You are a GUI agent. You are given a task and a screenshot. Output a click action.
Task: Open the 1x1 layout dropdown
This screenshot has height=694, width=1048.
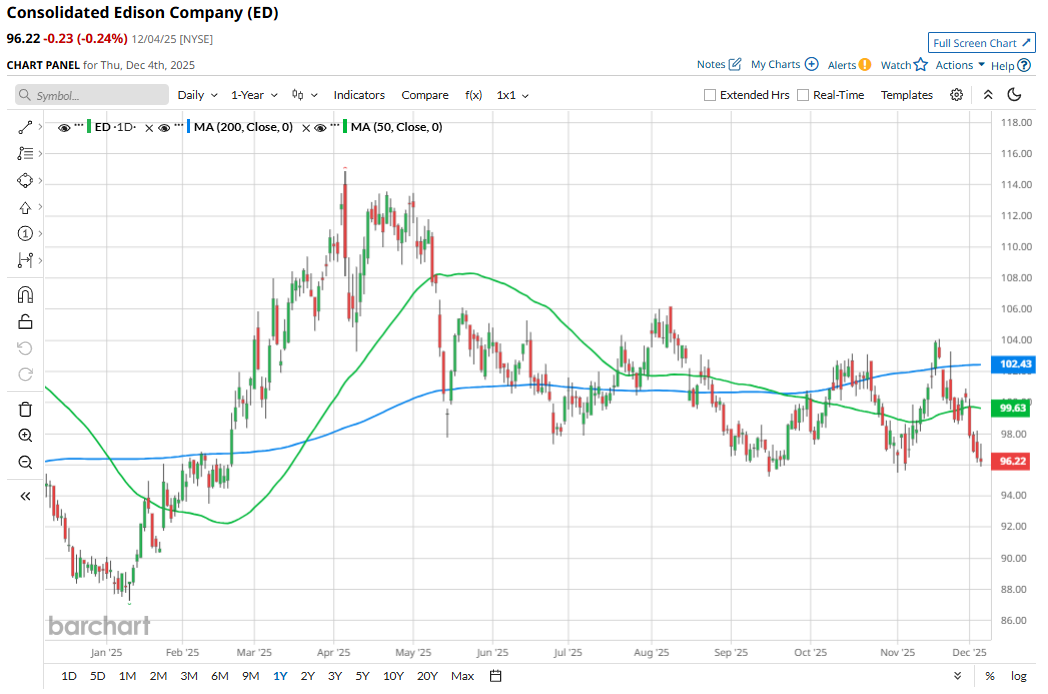coord(513,95)
